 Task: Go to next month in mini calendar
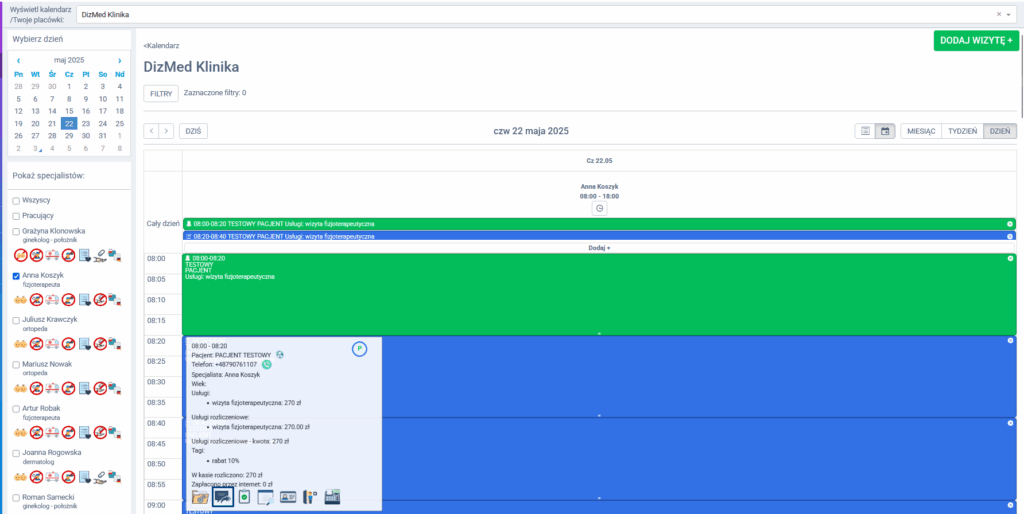coord(120,60)
